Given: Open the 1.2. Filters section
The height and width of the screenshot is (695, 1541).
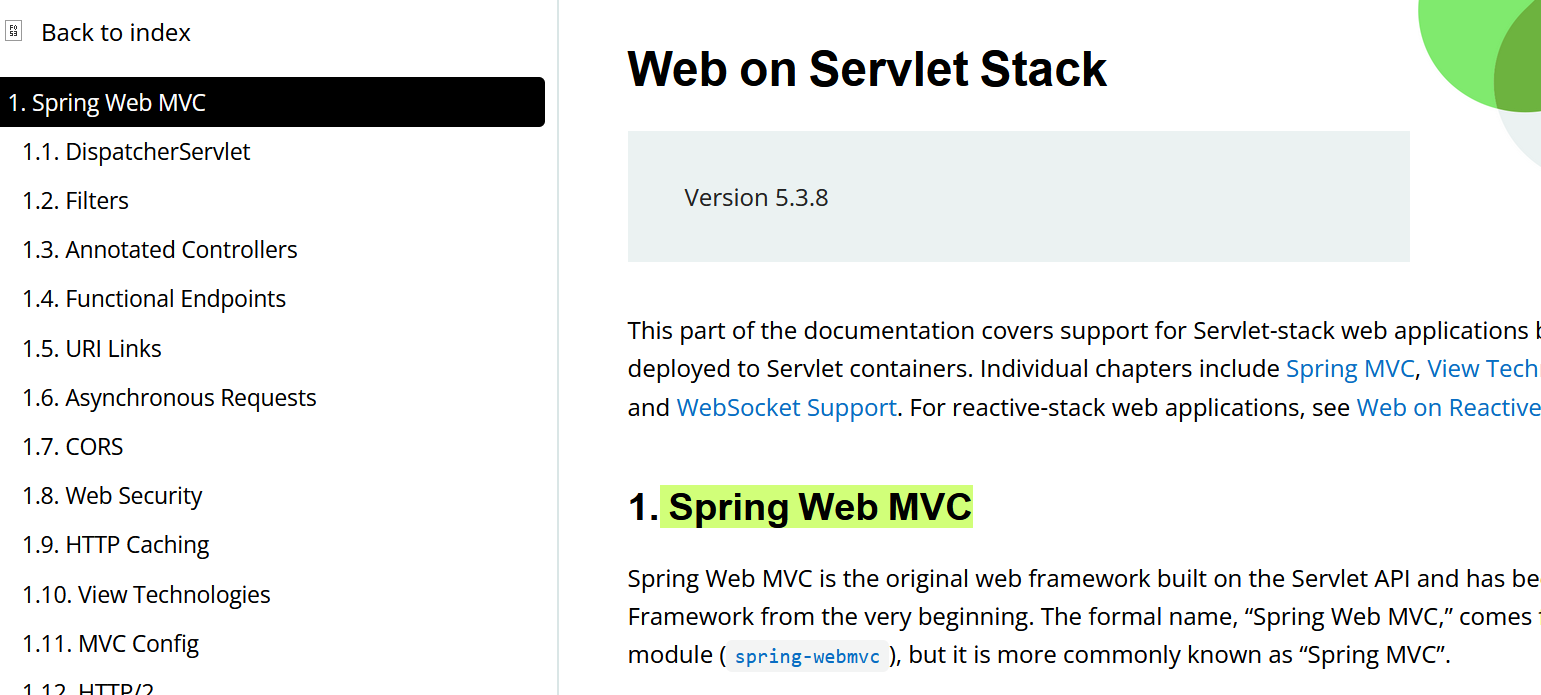Looking at the screenshot, I should (75, 201).
